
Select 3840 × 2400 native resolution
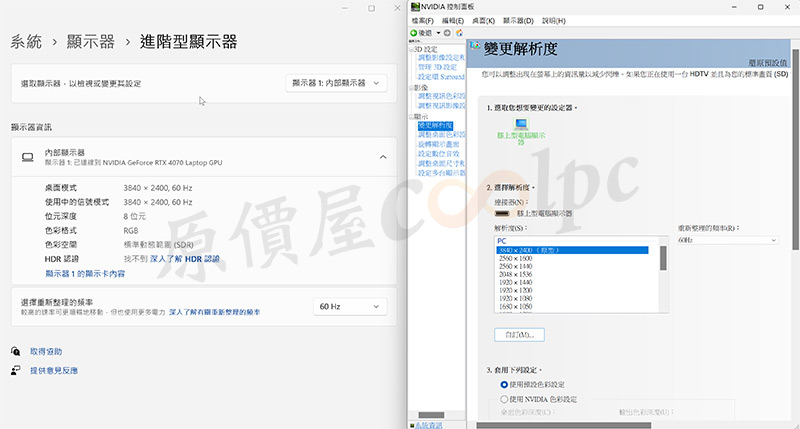572,250
